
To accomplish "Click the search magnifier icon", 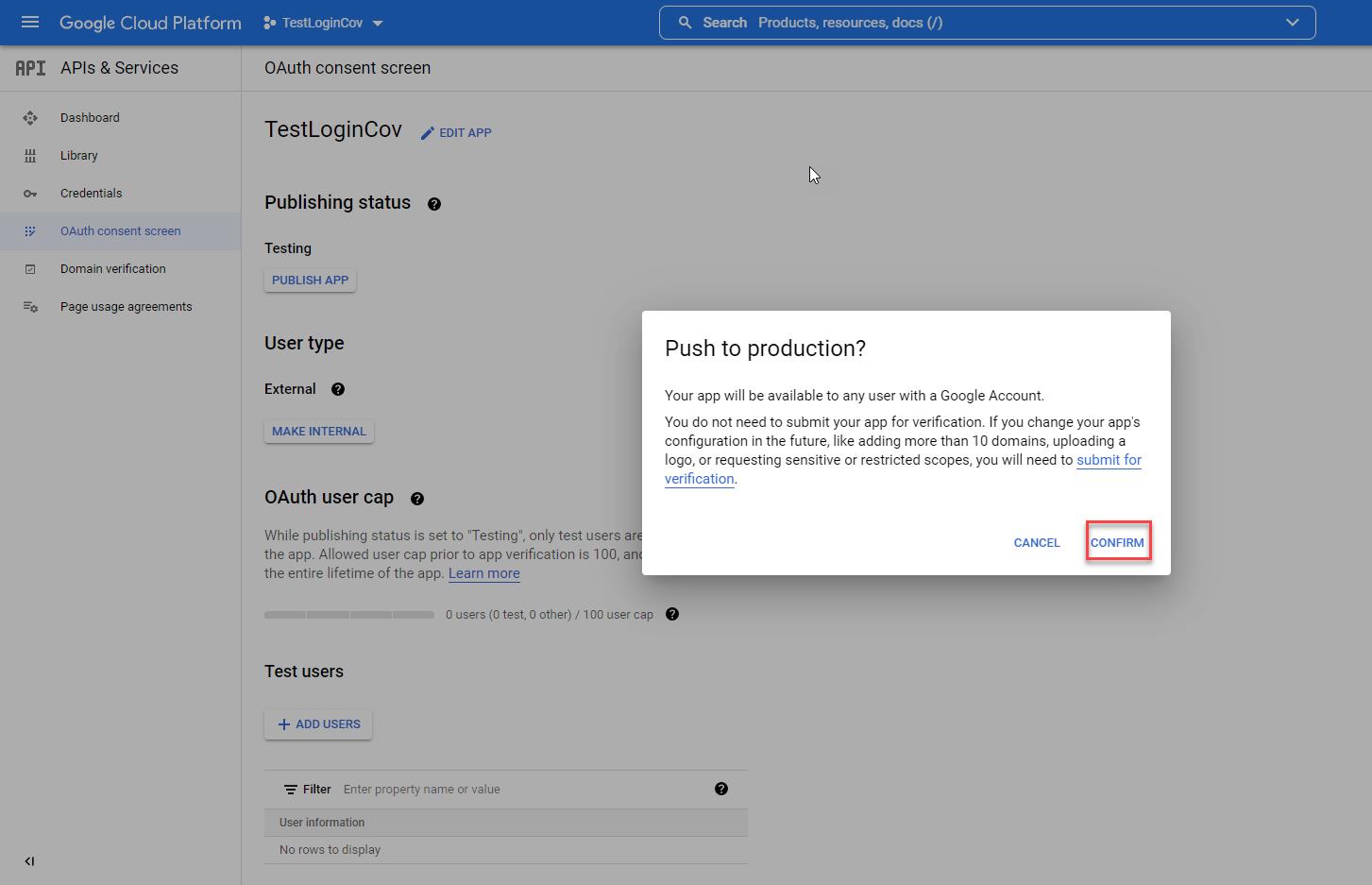I will (685, 23).
